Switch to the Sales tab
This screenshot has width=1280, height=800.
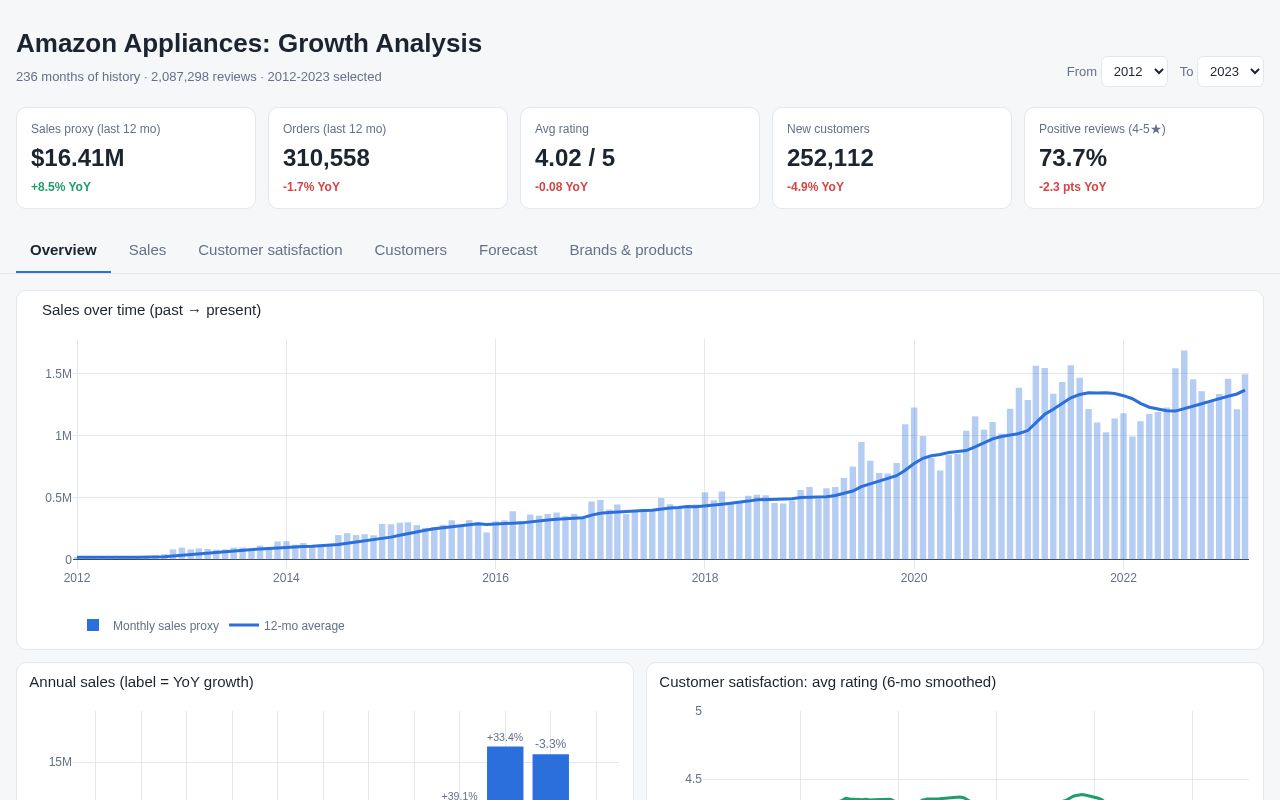[147, 250]
